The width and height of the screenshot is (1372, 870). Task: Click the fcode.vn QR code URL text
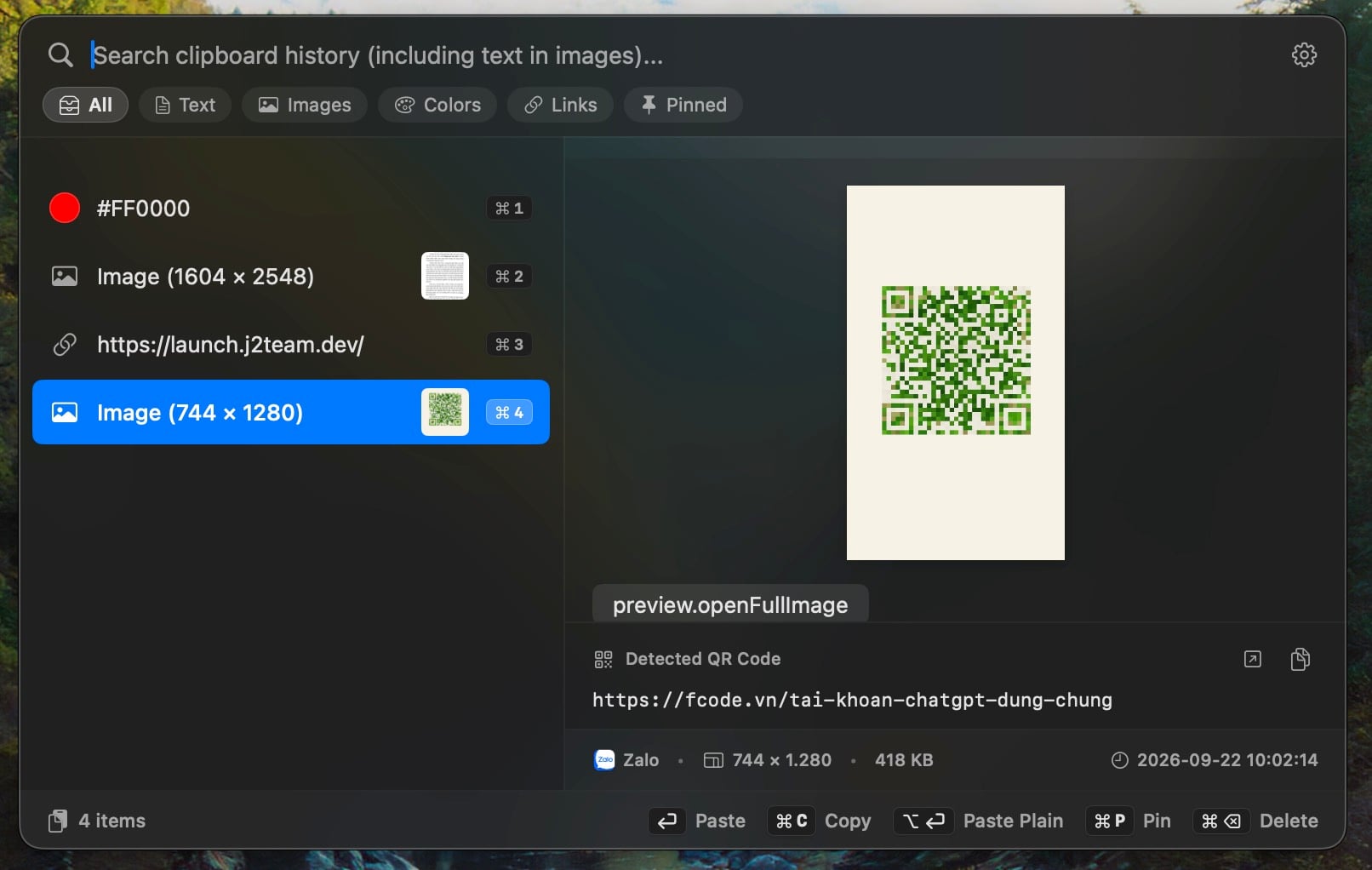(852, 700)
